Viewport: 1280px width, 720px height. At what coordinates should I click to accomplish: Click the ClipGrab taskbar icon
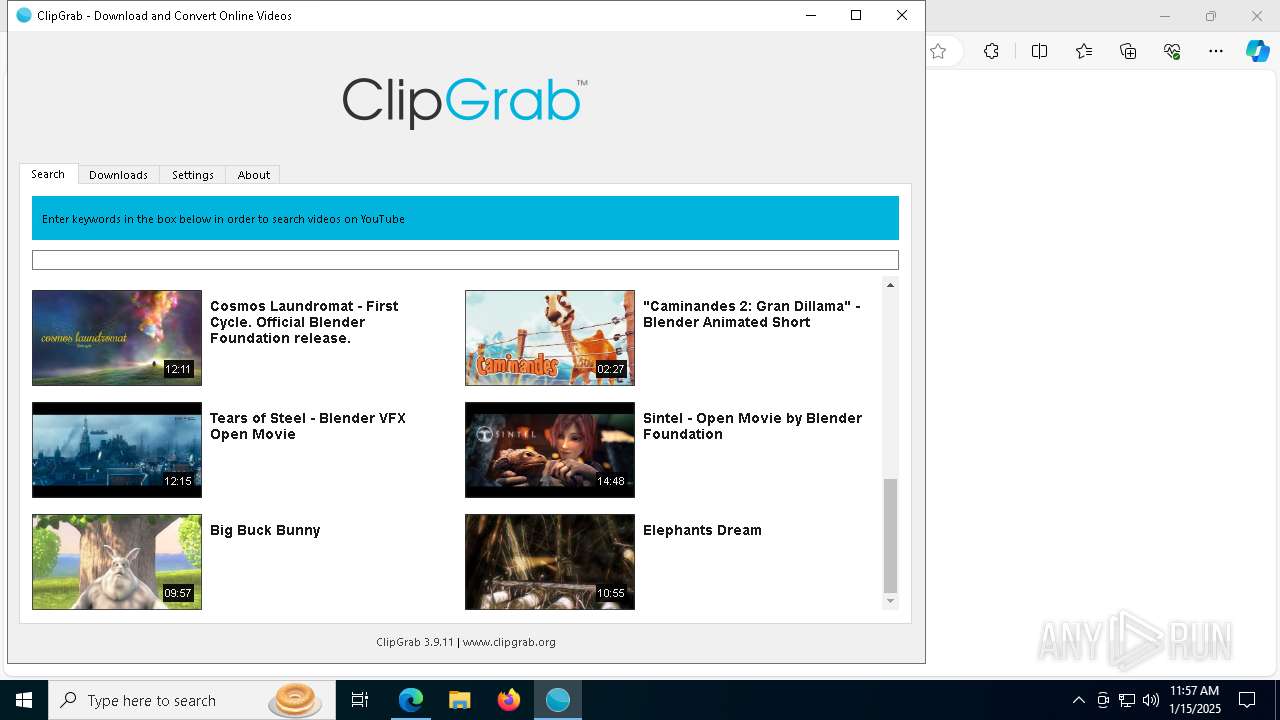pos(558,700)
